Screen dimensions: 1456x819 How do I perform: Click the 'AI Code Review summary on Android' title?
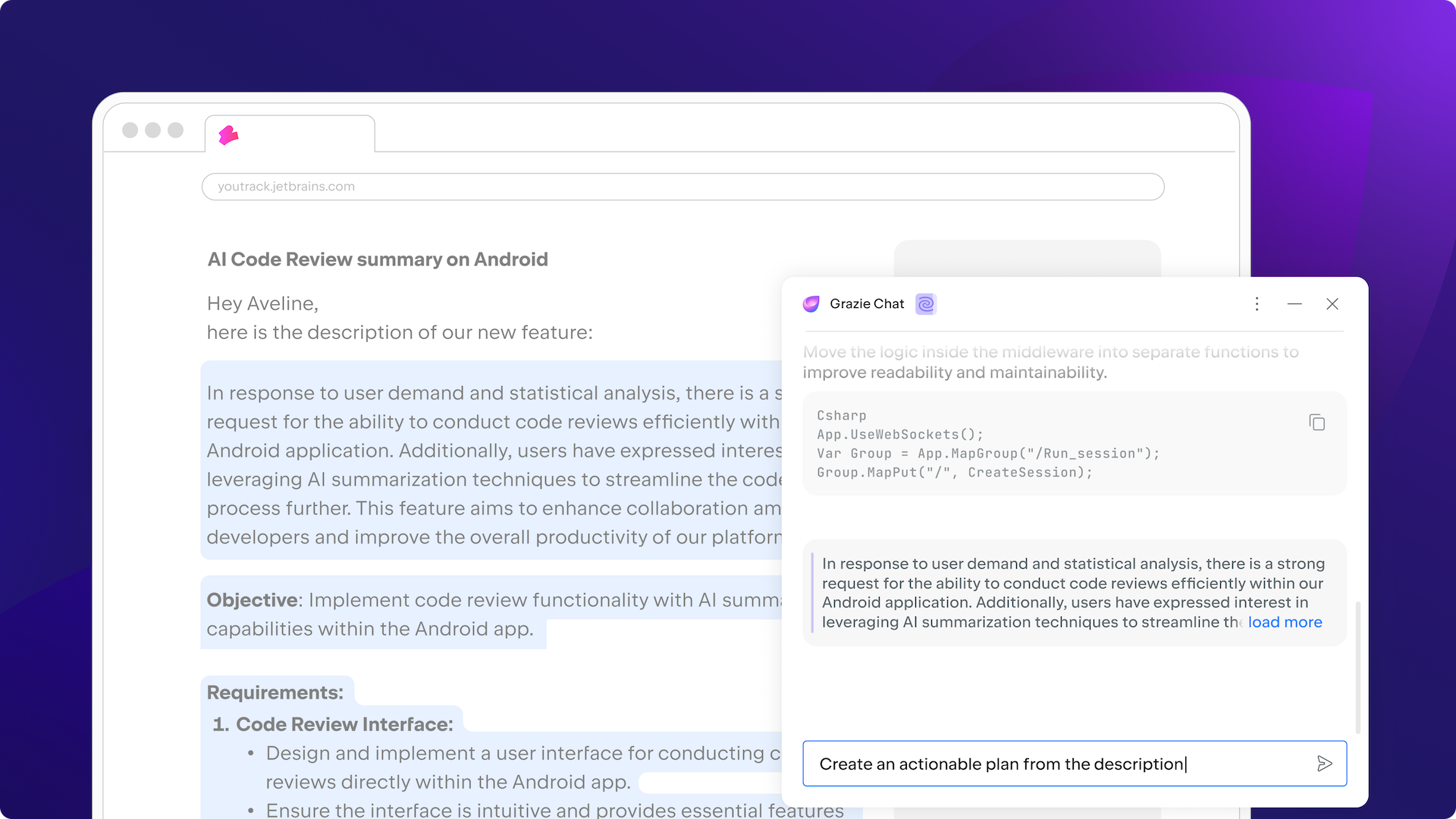coord(378,259)
